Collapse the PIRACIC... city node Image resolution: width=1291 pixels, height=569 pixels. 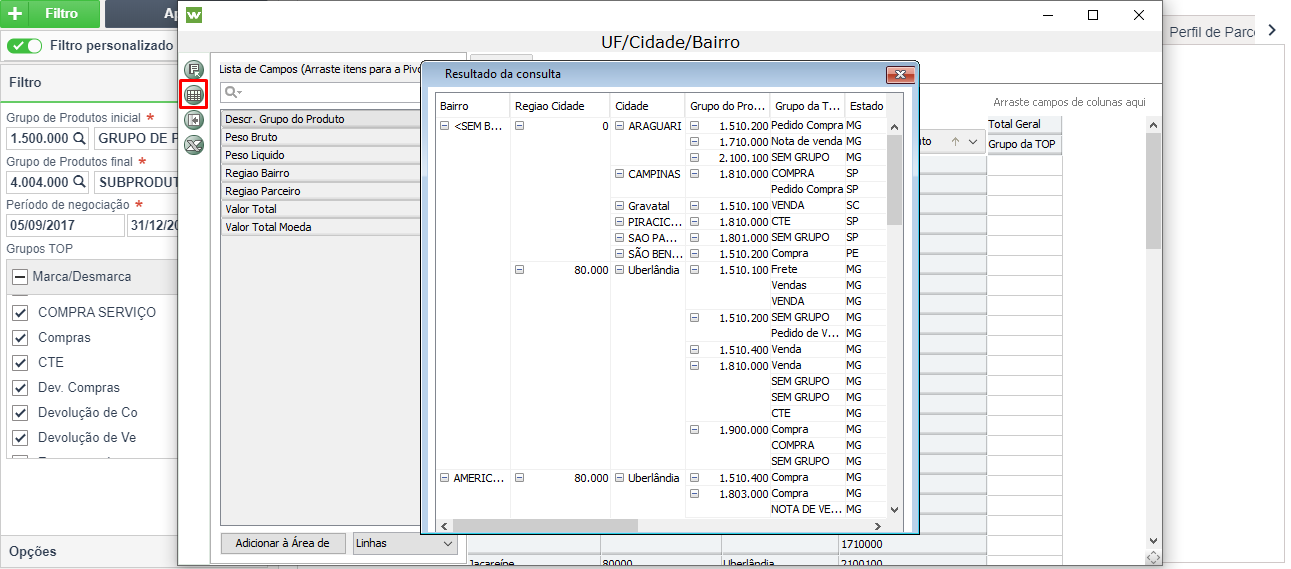click(619, 222)
